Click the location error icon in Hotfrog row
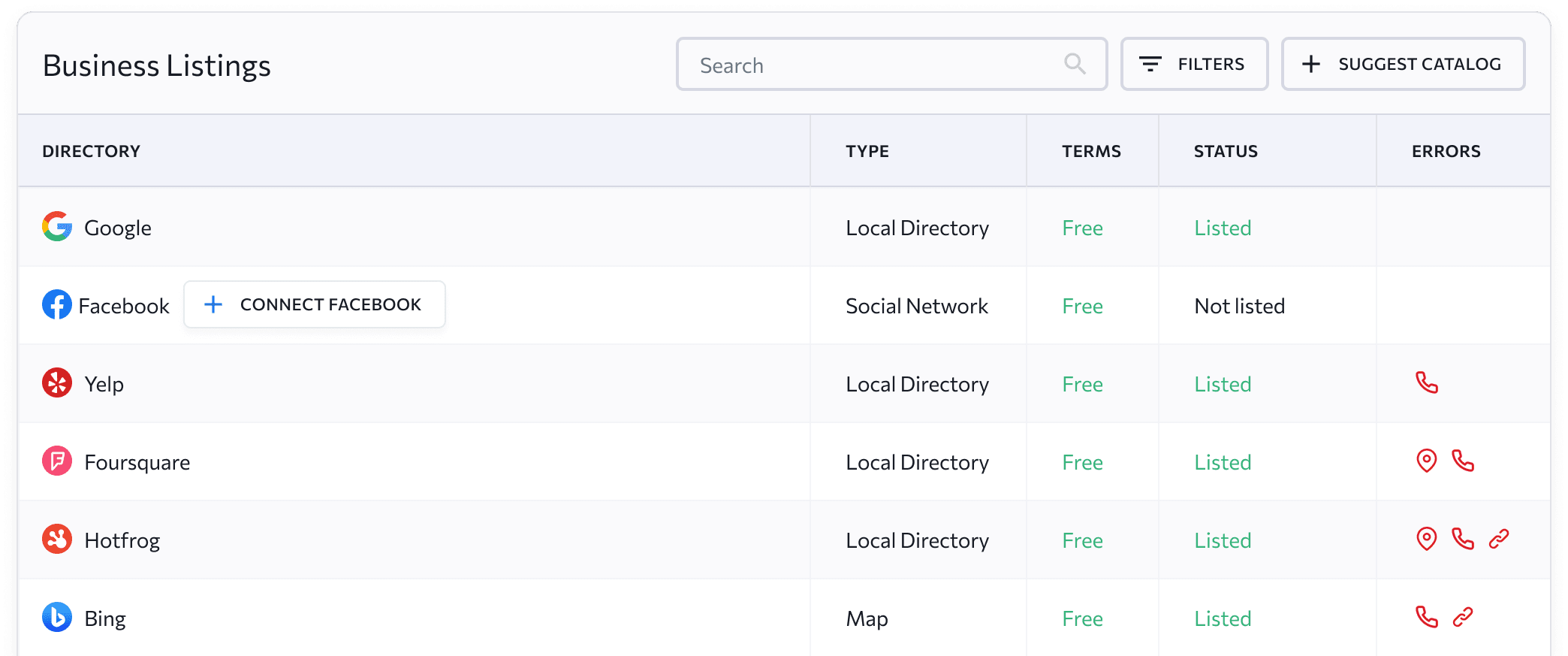The height and width of the screenshot is (656, 1568). 1427,539
